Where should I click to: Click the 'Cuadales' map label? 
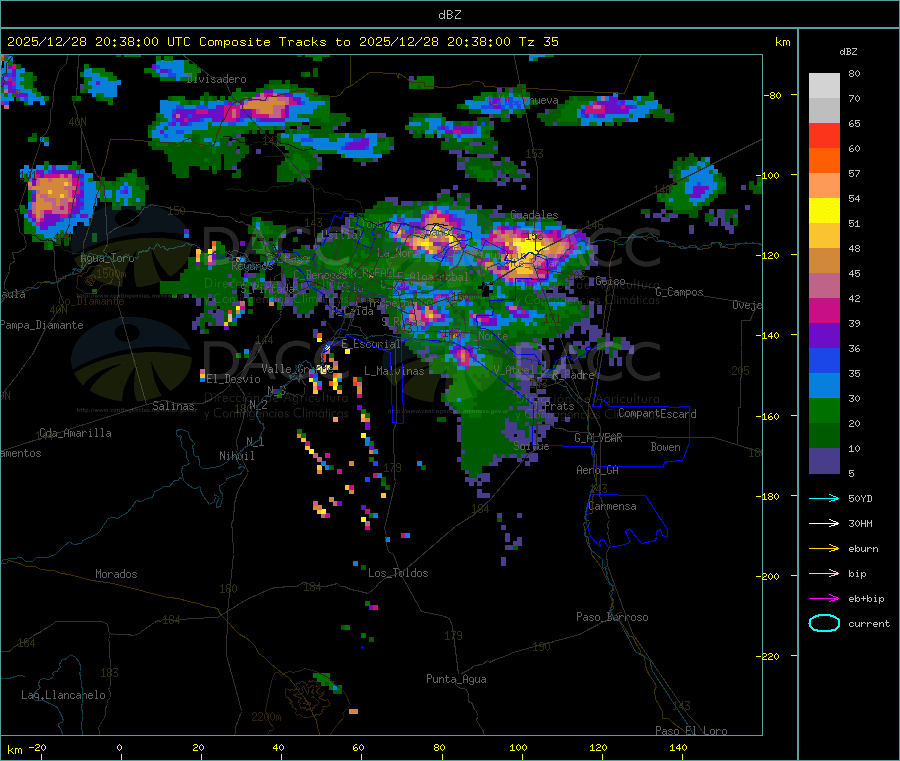(x=534, y=215)
